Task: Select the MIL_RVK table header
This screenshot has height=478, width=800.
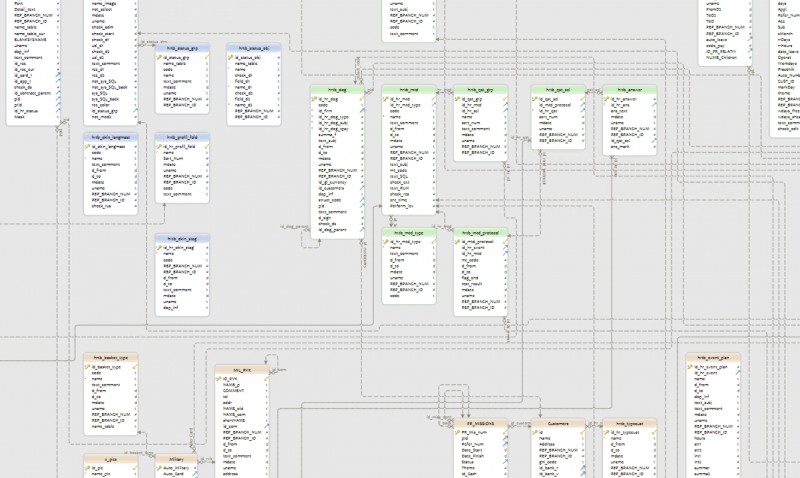Action: coord(242,370)
